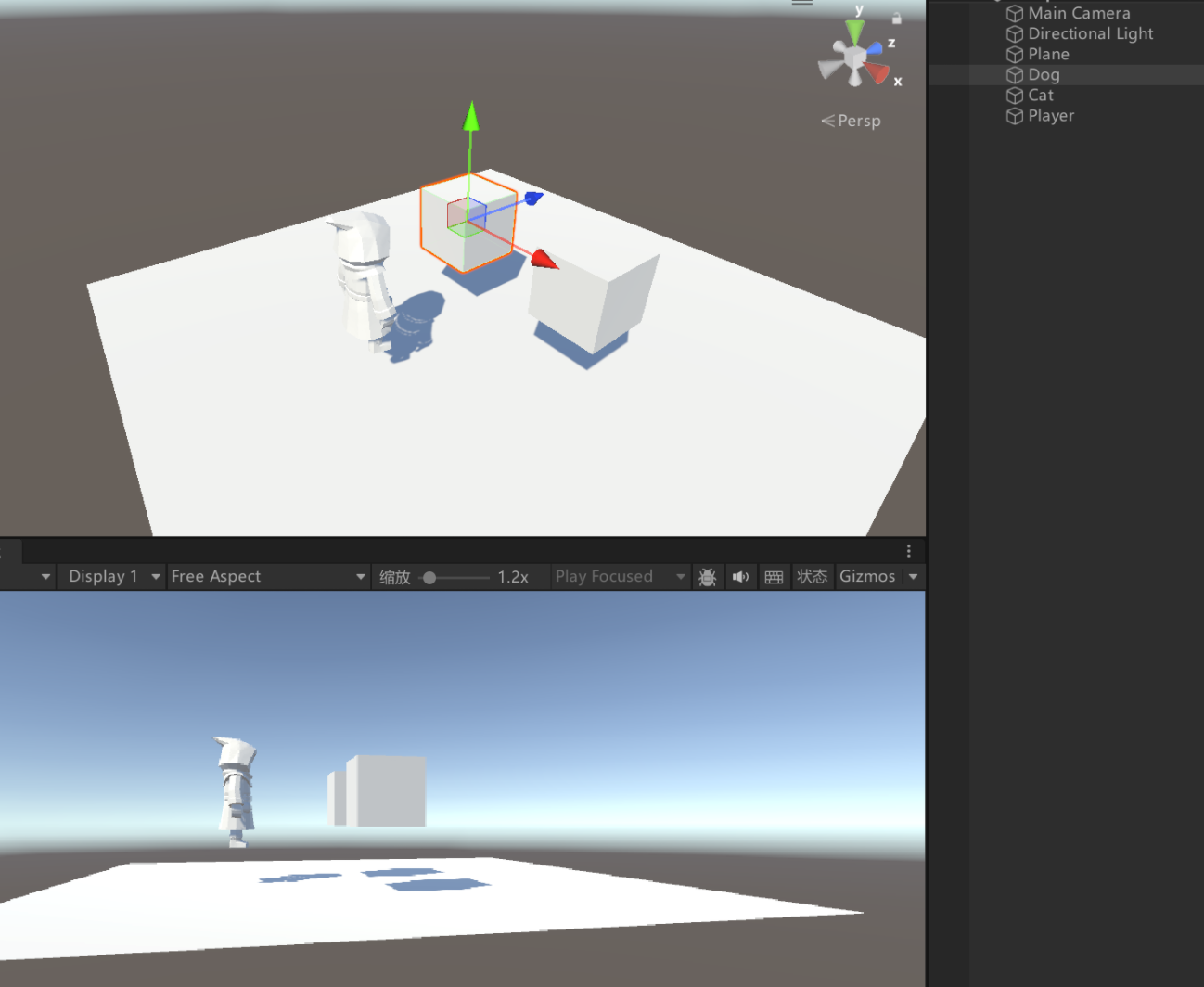Toggle the 状态 stats button
This screenshot has height=987, width=1204.
coord(813,576)
